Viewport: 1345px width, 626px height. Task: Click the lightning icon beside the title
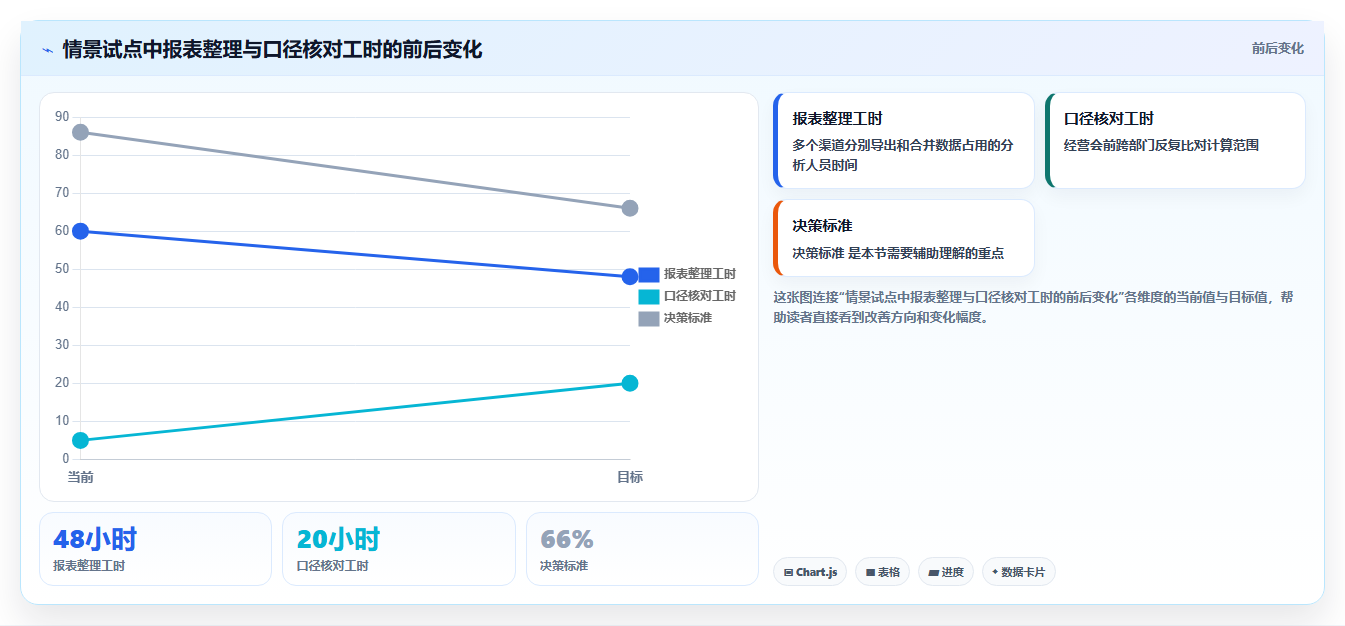47,49
